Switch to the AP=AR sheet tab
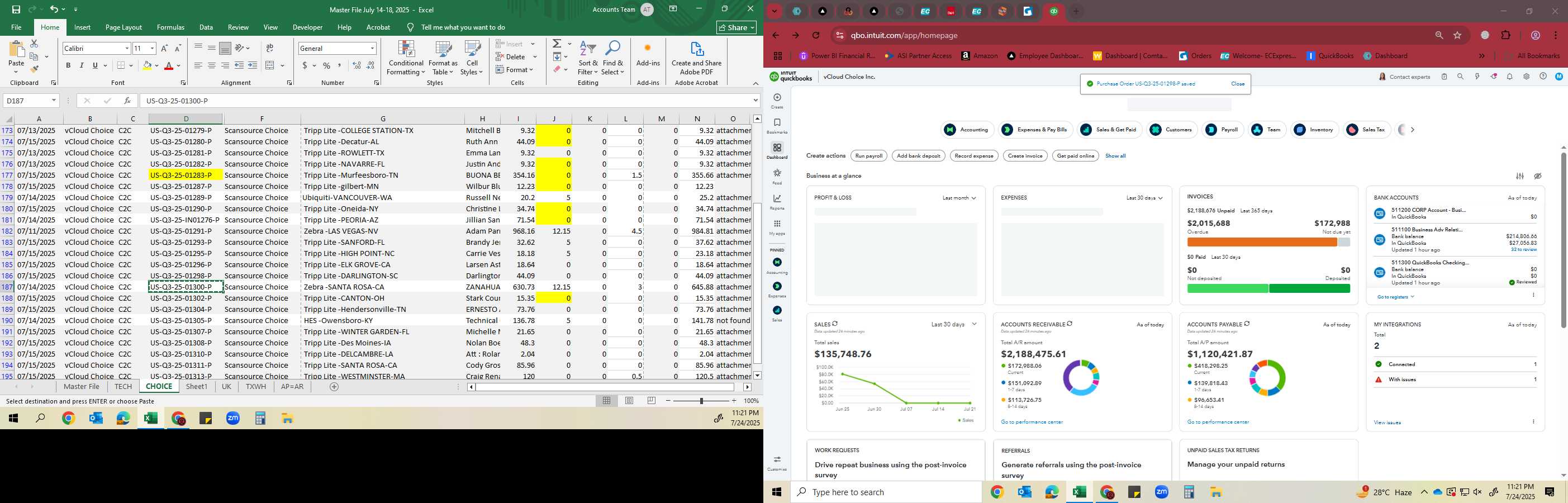 click(x=292, y=387)
